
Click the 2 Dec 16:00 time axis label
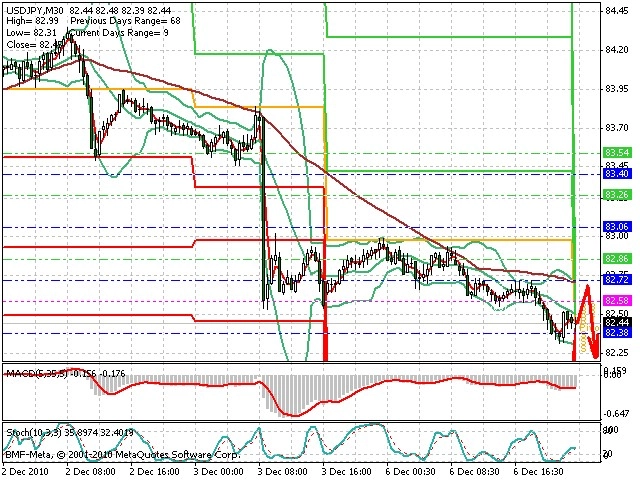click(155, 471)
